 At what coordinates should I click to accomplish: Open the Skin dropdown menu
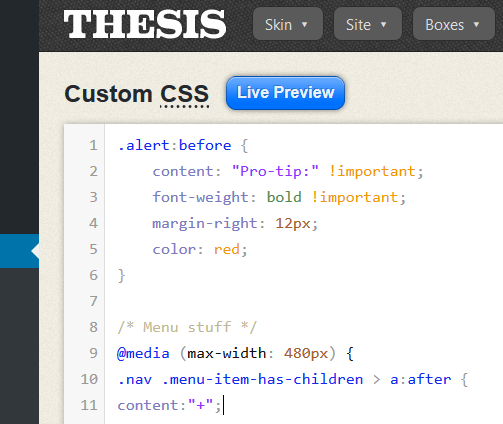[x=288, y=24]
